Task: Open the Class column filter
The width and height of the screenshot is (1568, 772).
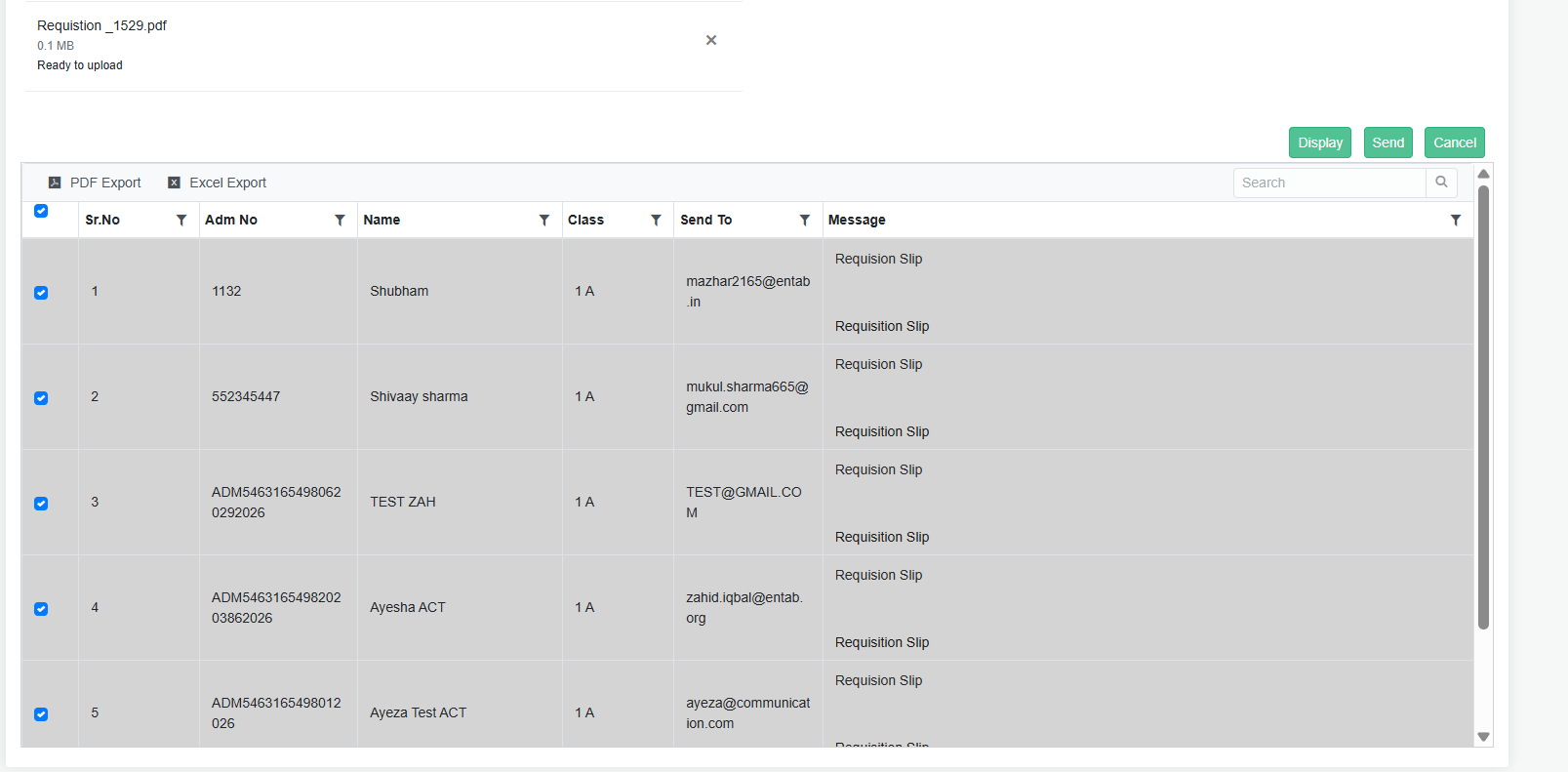Action: 657,221
